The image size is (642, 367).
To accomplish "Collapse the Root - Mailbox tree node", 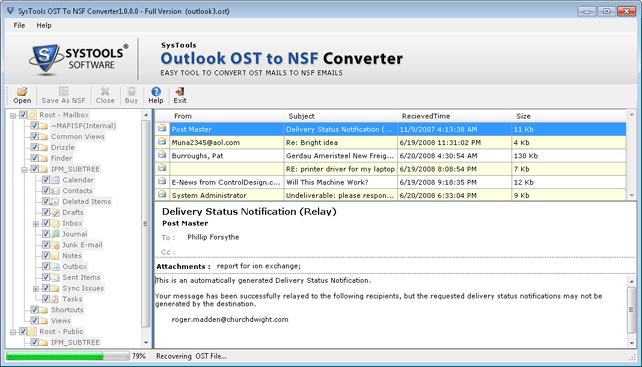I will pos(13,116).
